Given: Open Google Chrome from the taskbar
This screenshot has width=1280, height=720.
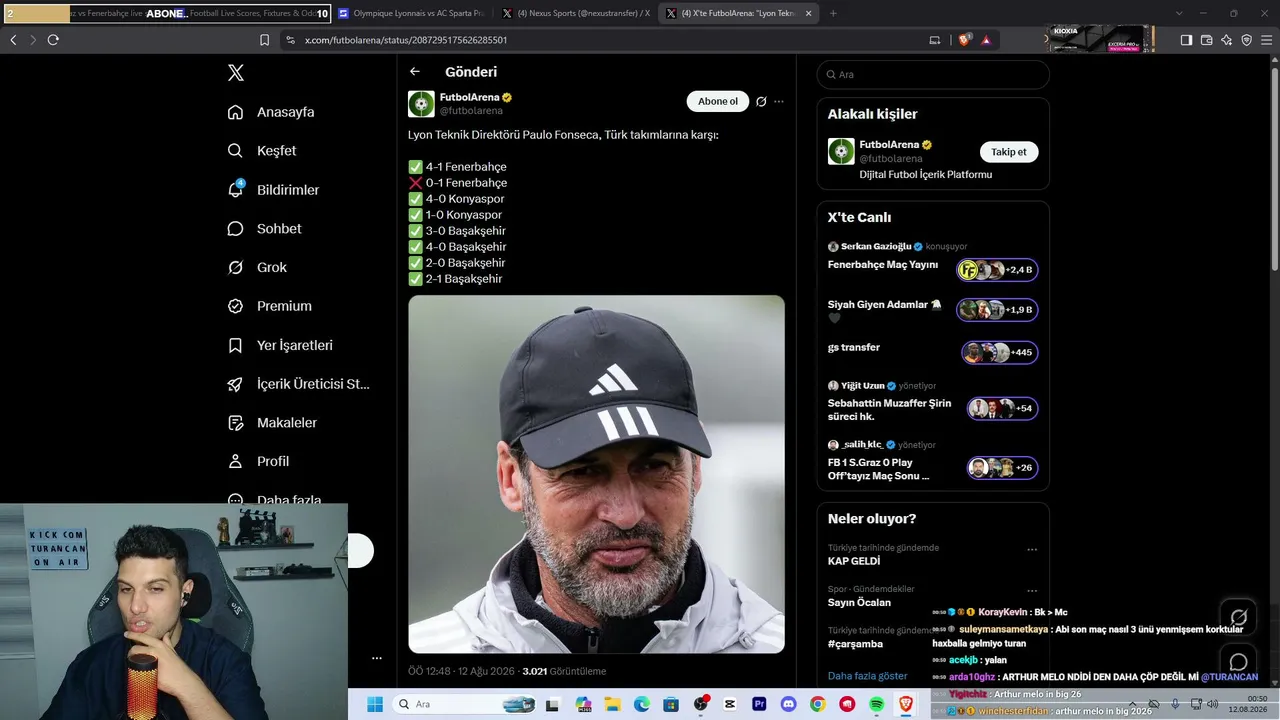Looking at the screenshot, I should tap(818, 704).
